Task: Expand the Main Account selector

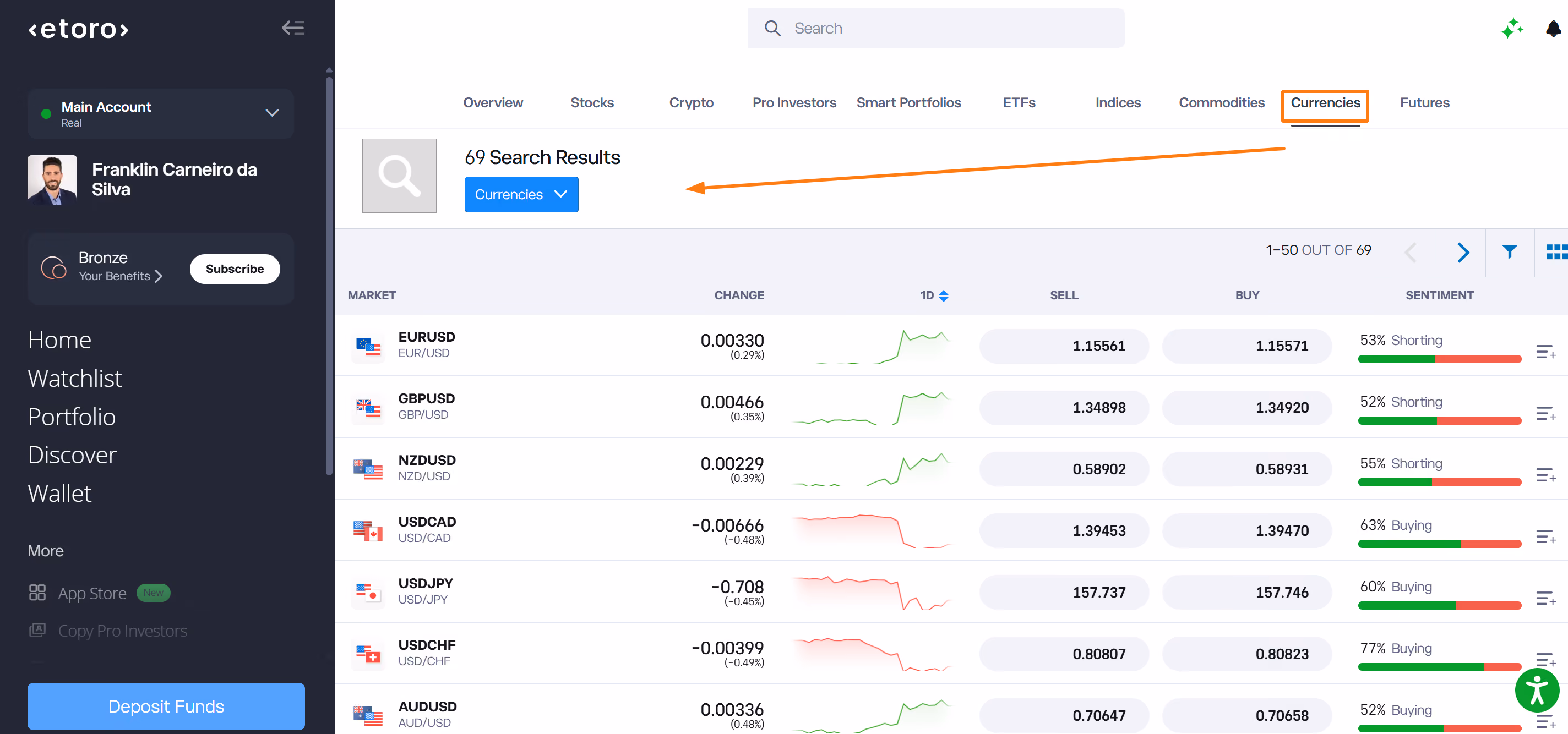Action: pos(161,114)
